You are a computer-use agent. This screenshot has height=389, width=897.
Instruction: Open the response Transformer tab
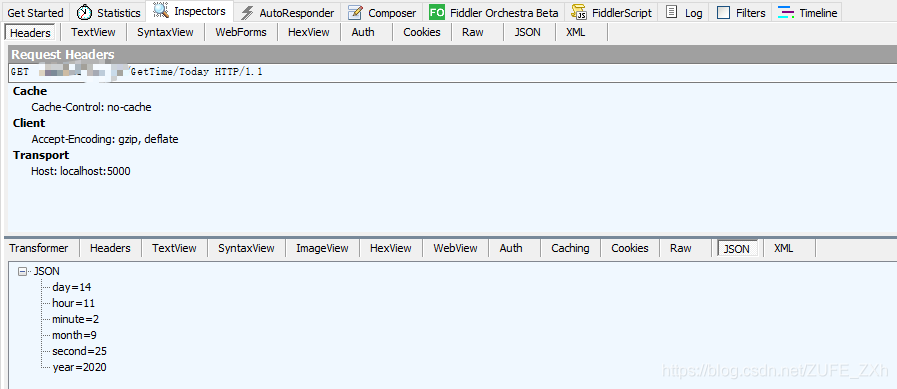(x=39, y=248)
